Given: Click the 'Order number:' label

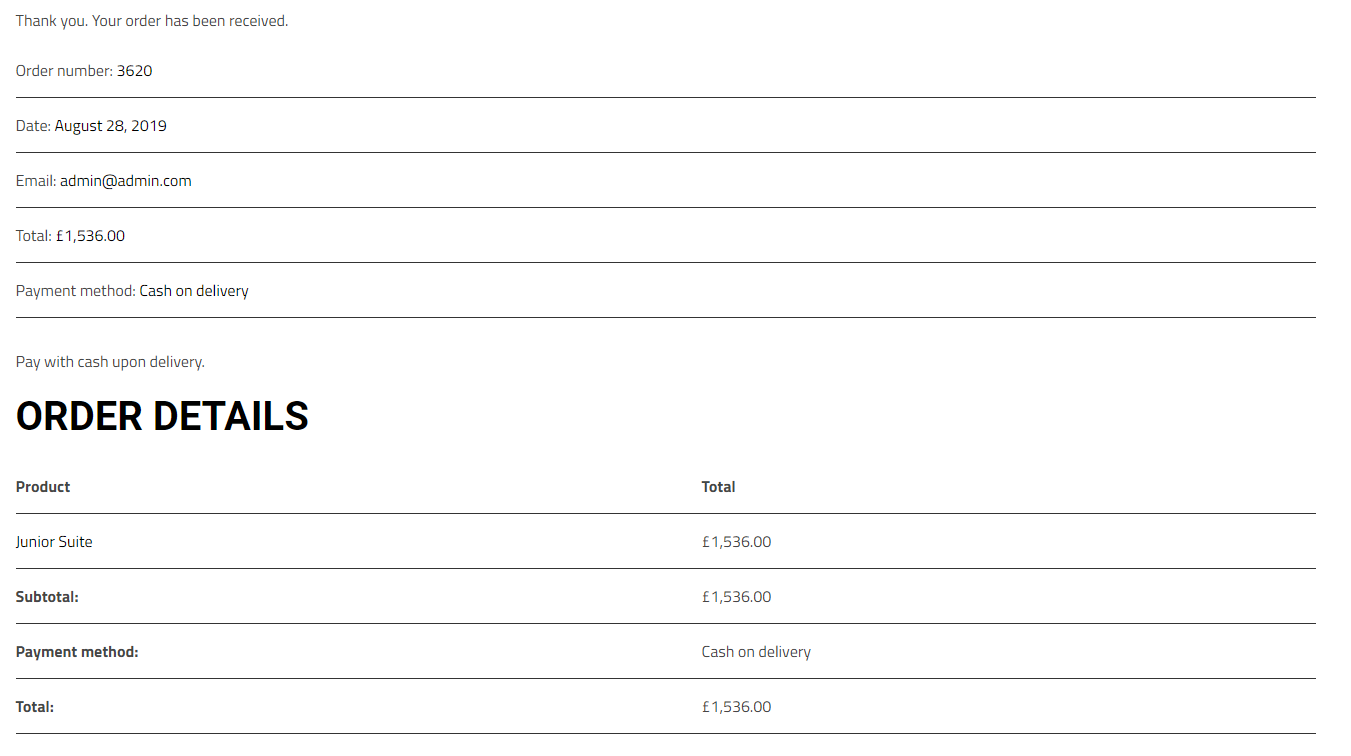Looking at the screenshot, I should click(x=64, y=71).
